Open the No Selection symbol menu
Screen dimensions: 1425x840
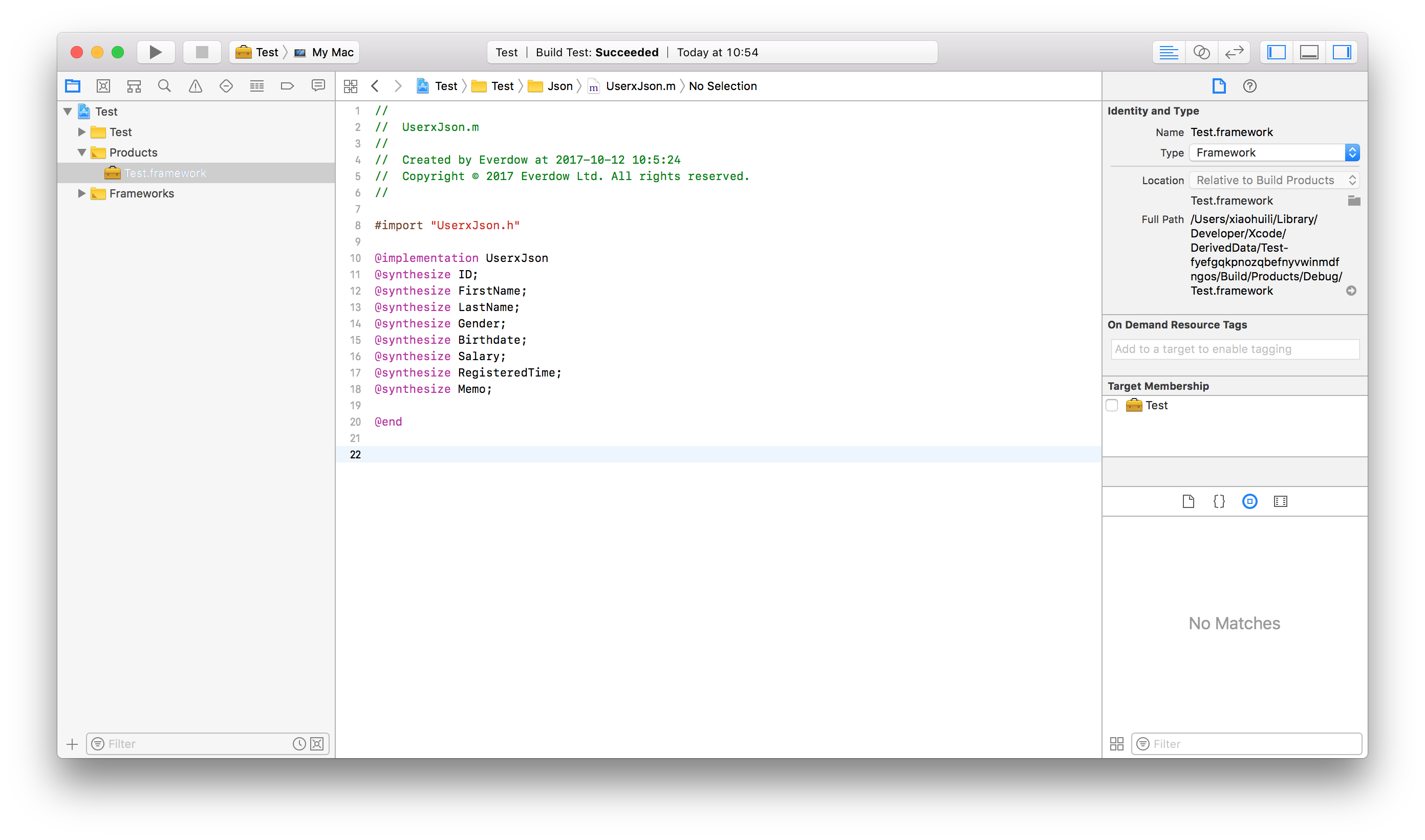coord(723,86)
